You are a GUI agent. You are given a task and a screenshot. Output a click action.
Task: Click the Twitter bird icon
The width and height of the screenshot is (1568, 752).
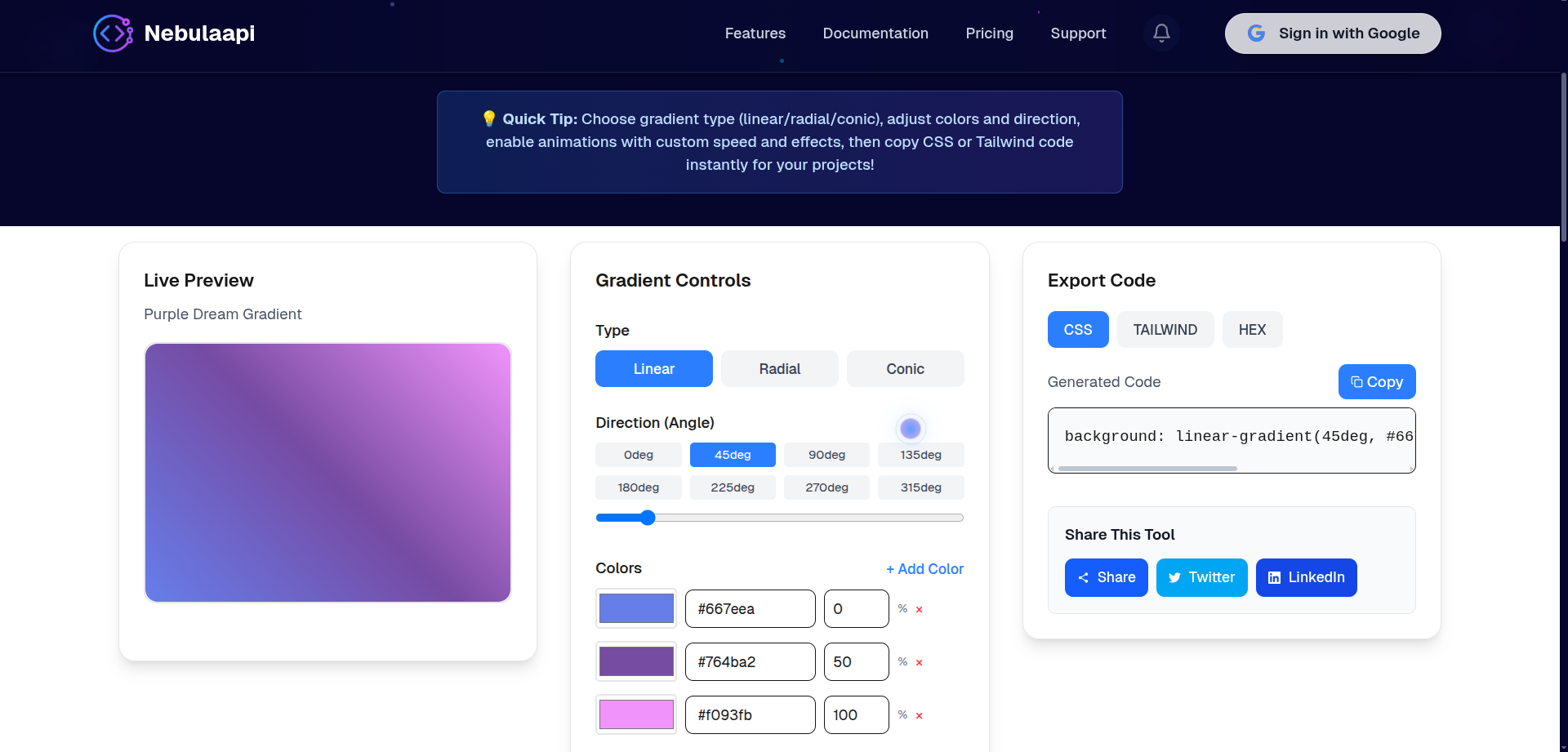tap(1174, 577)
